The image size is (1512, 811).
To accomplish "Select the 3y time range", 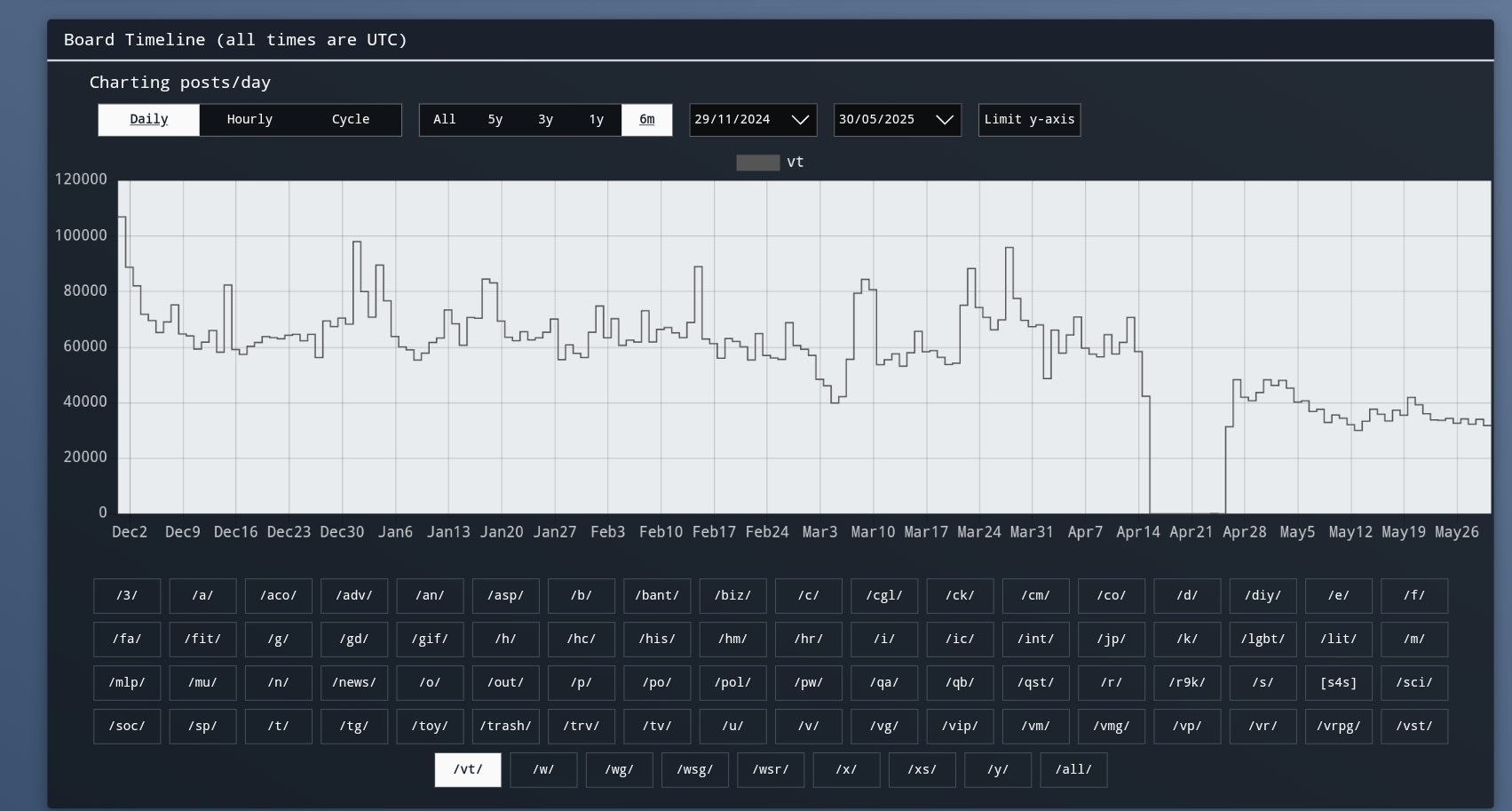I will [546, 120].
